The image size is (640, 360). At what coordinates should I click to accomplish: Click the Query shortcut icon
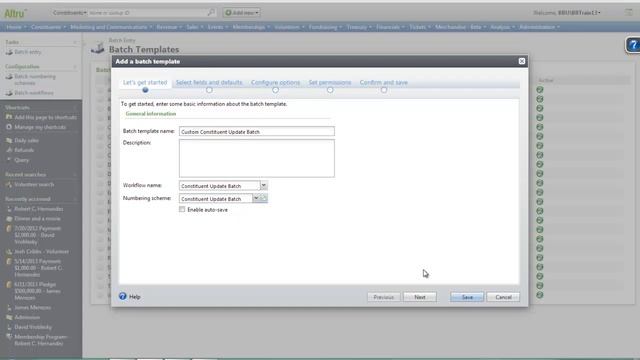(x=9, y=160)
